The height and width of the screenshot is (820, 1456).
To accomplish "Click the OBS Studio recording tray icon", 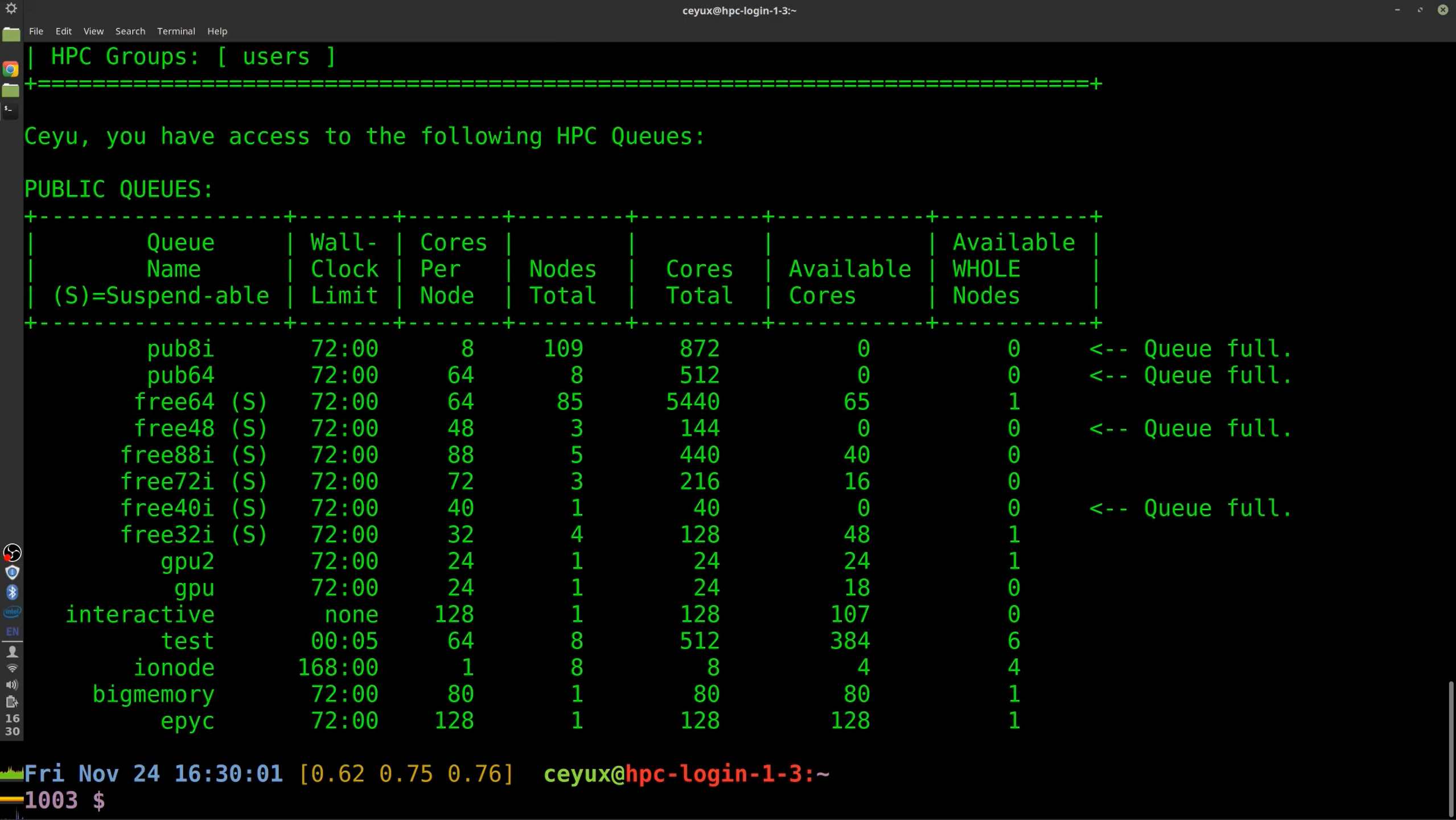I will pyautogui.click(x=12, y=552).
